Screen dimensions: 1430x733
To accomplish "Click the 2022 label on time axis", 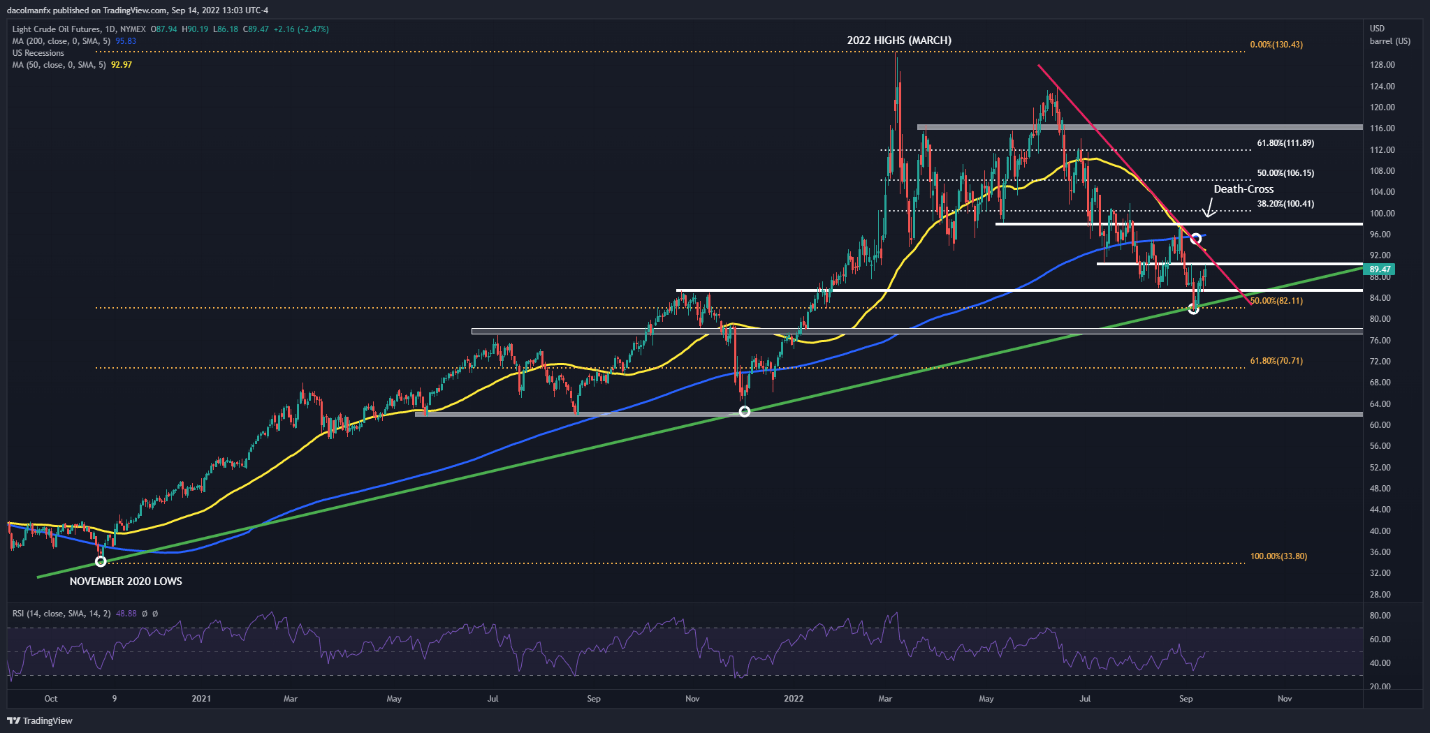I will pyautogui.click(x=794, y=698).
